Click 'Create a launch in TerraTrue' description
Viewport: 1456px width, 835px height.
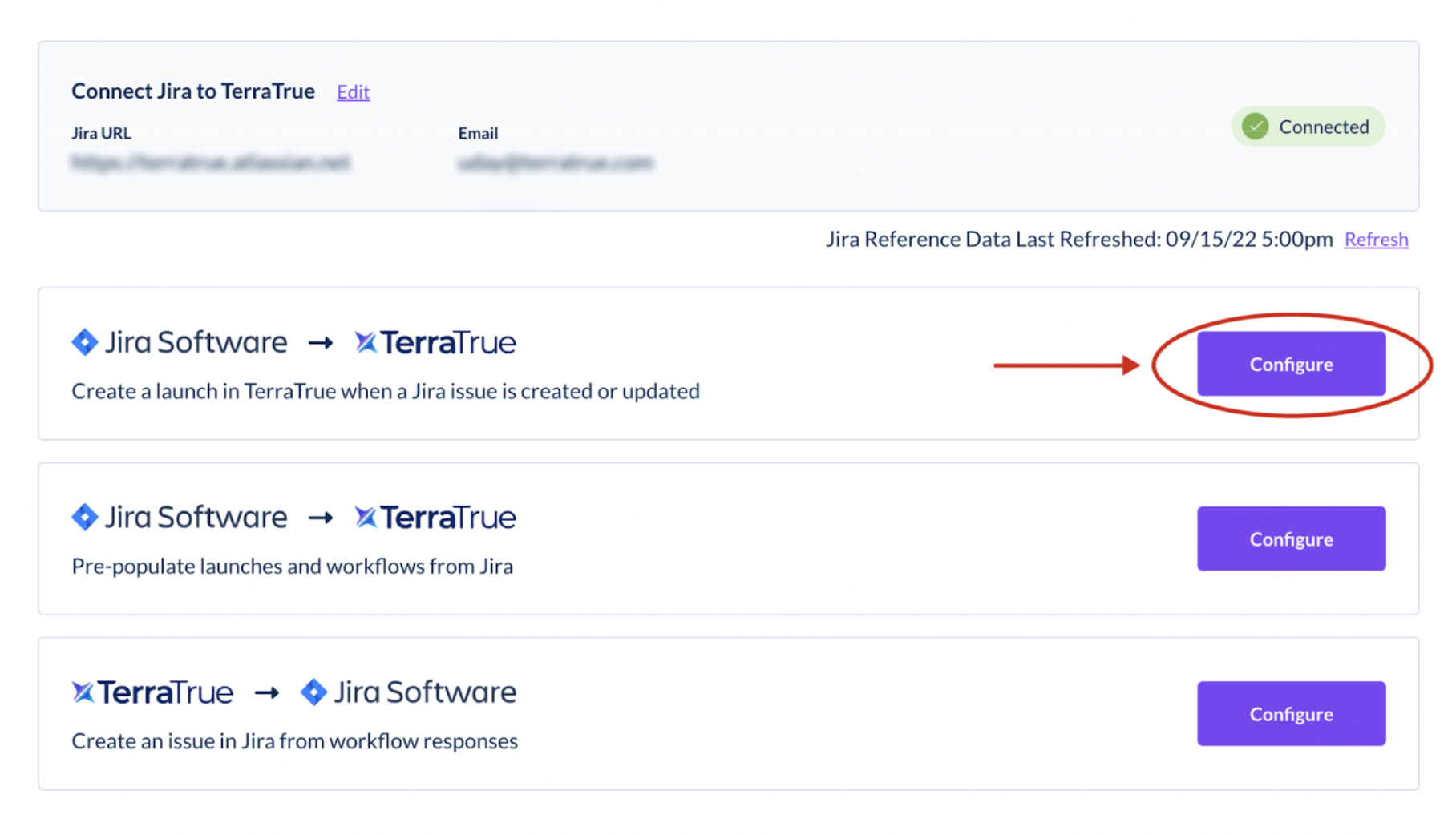[386, 391]
